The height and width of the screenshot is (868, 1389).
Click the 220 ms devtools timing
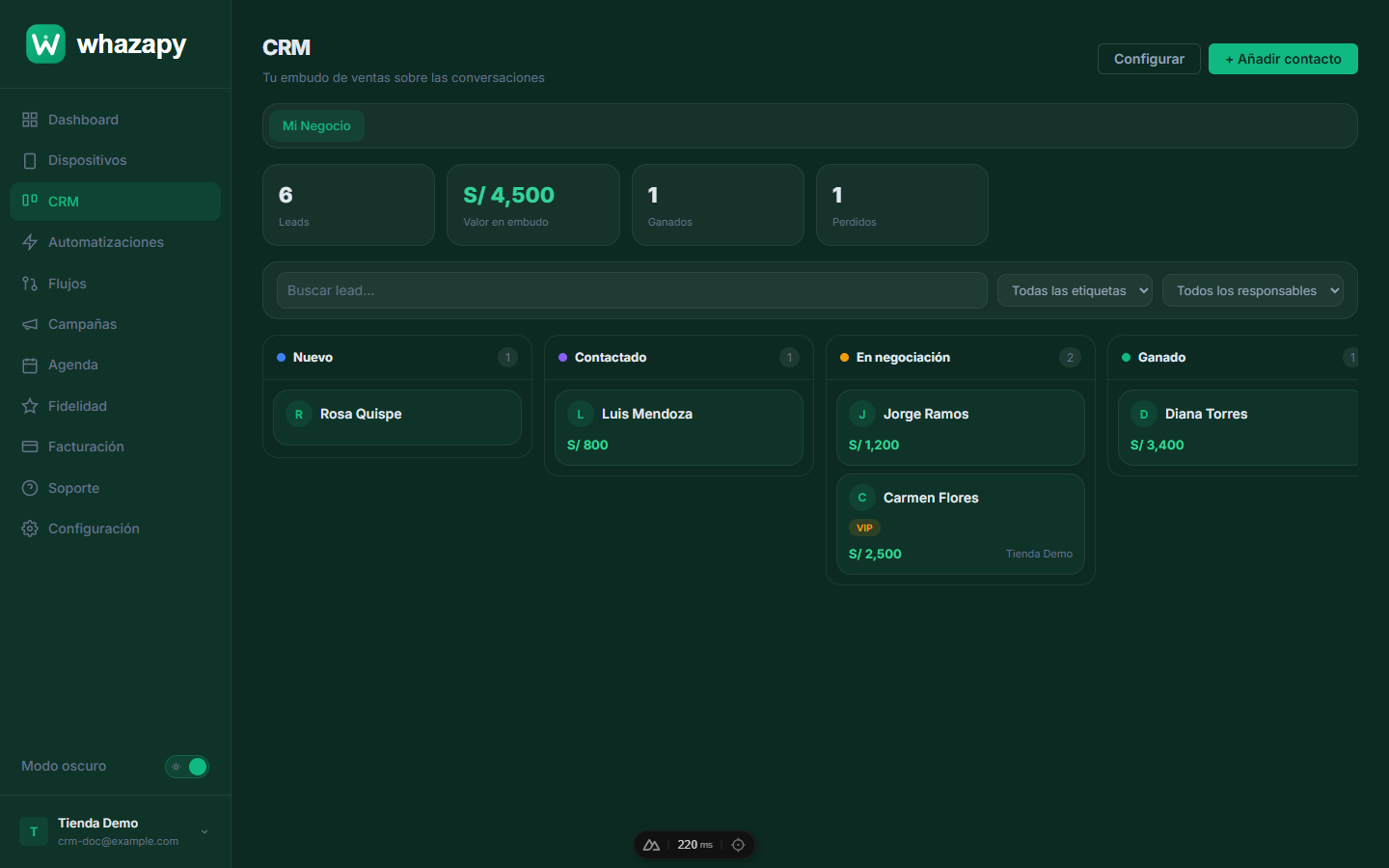point(694,845)
